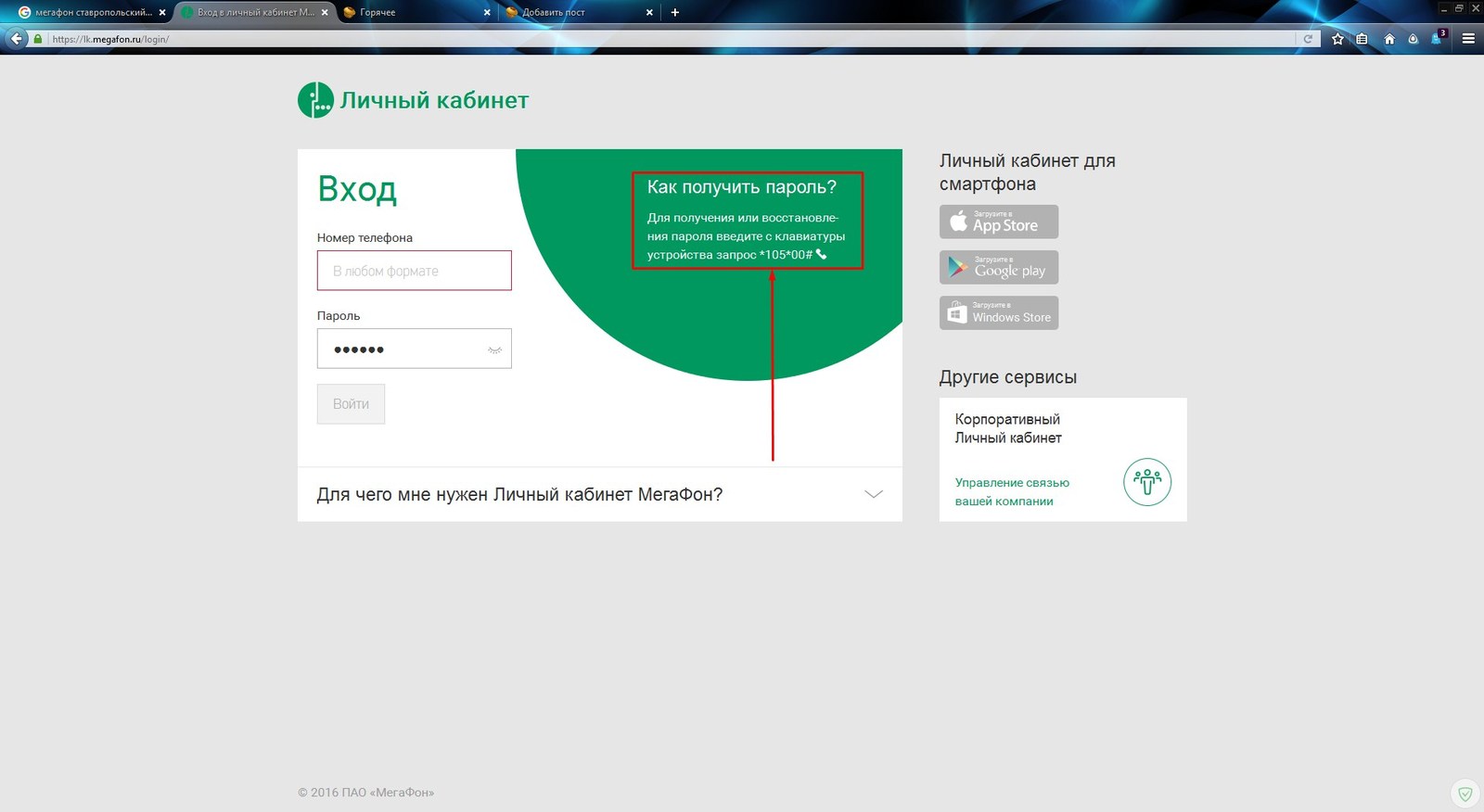Click the droplet-shaped extension icon in toolbar
1484x812 pixels.
1413,39
